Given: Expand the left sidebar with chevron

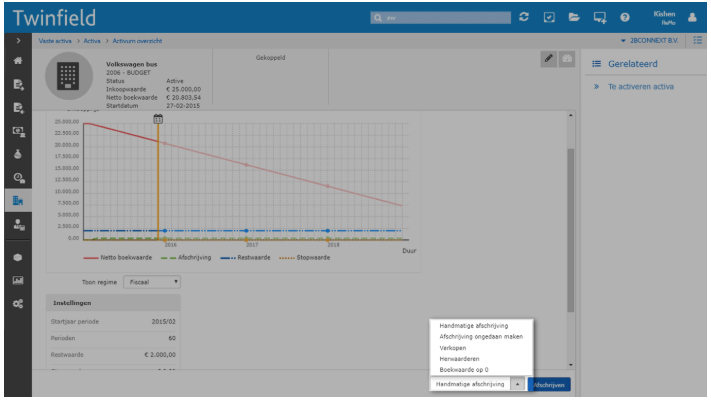Looking at the screenshot, I should 18,40.
